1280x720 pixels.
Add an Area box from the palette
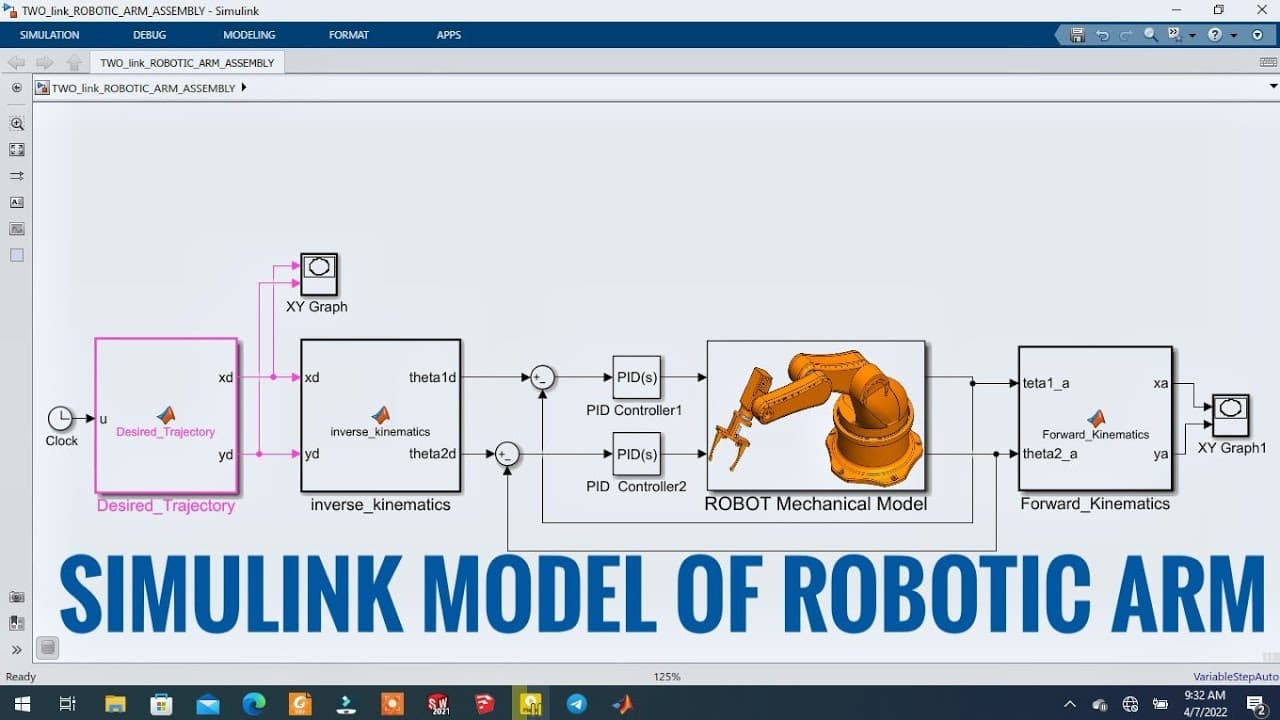[16, 255]
